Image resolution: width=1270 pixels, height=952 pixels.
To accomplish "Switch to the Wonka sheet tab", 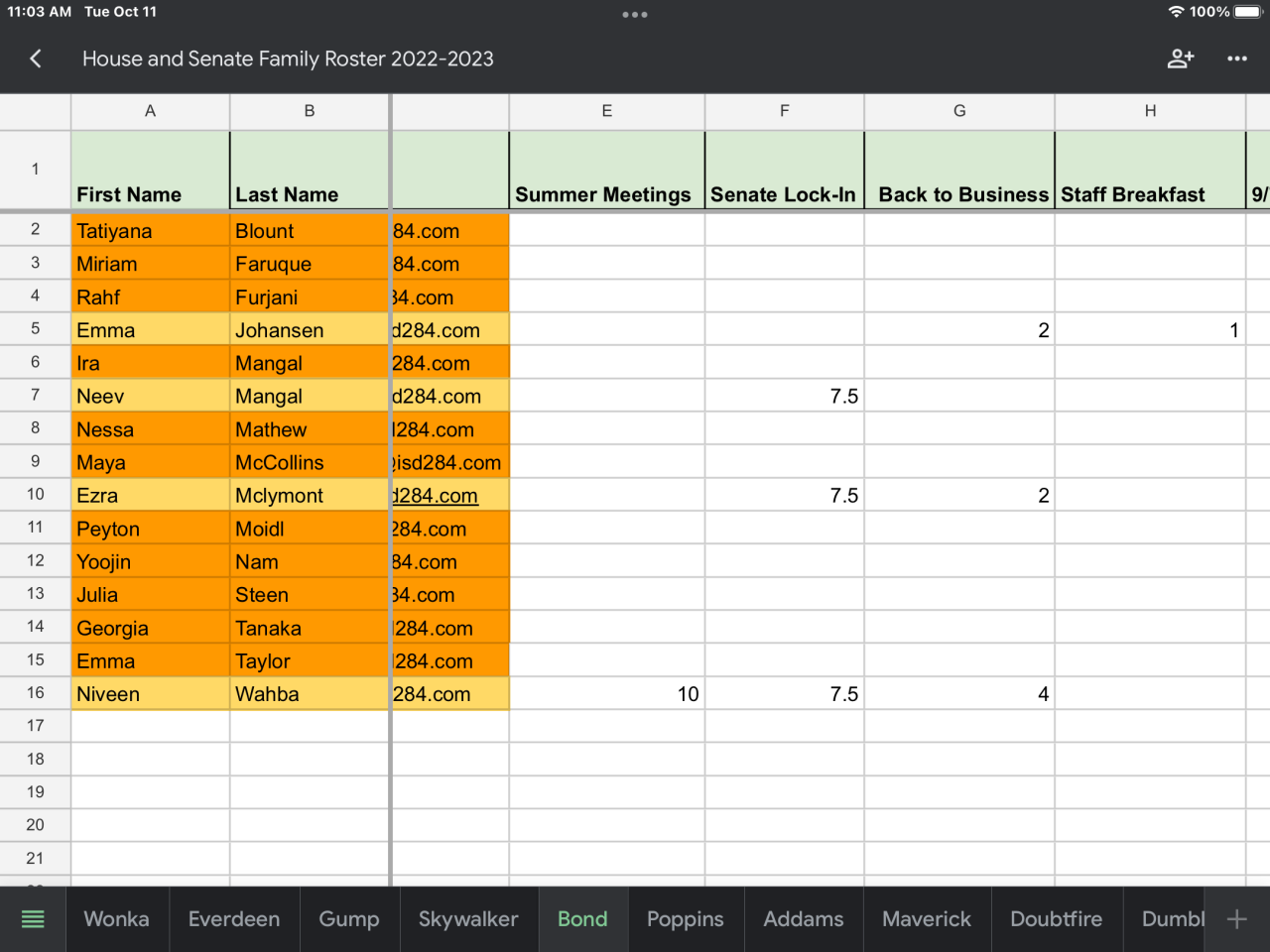I will (117, 919).
